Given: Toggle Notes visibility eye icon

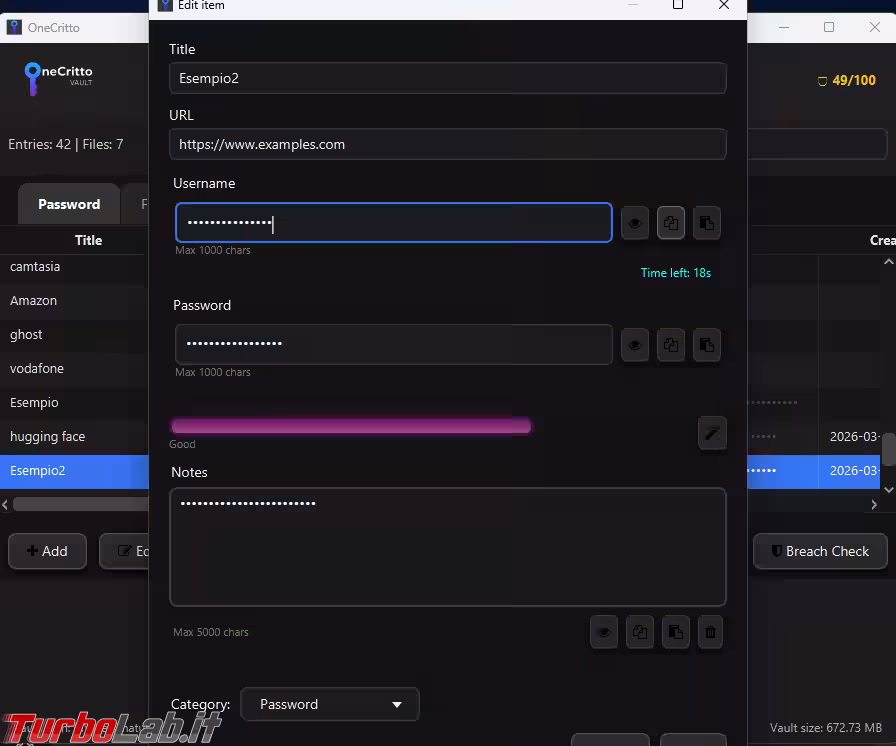Looking at the screenshot, I should tap(604, 632).
